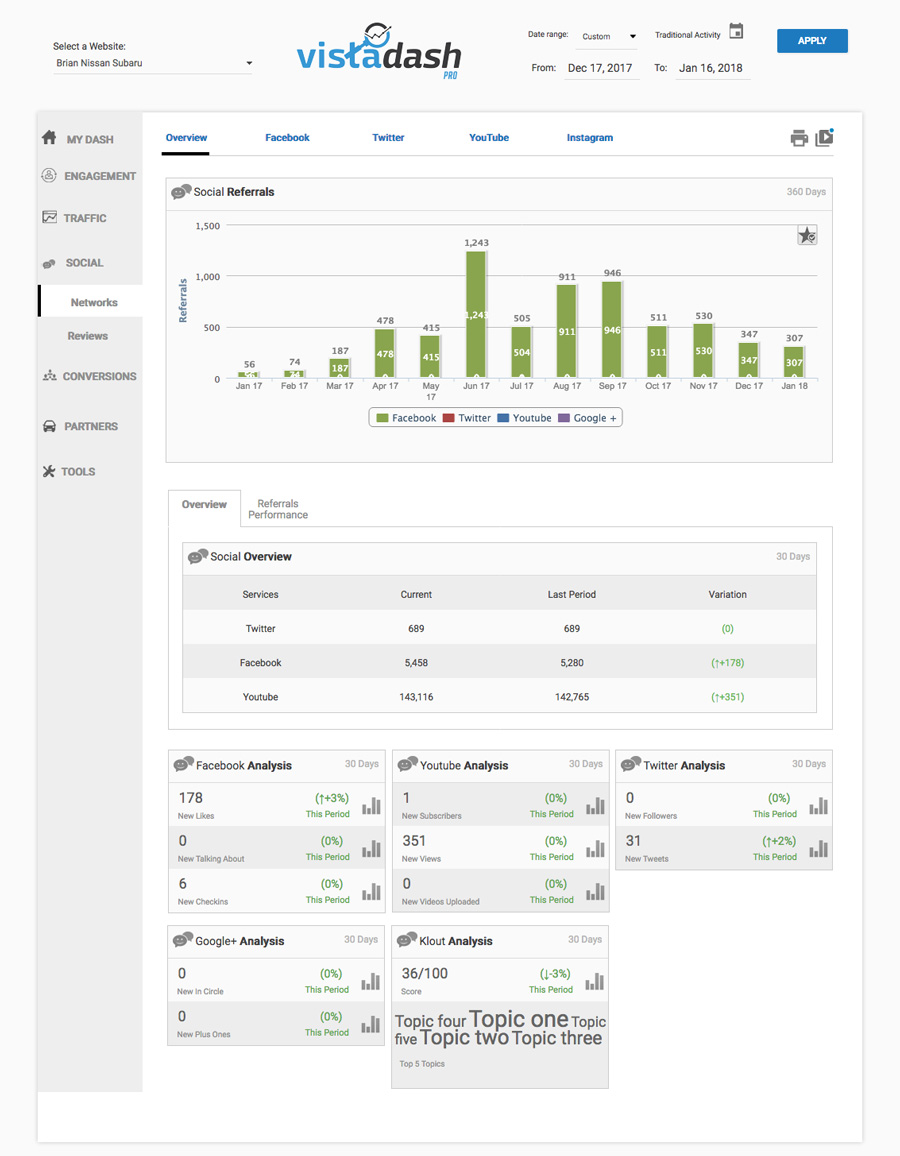Select the top Overview network tab
The width and height of the screenshot is (900, 1156).
[x=186, y=138]
